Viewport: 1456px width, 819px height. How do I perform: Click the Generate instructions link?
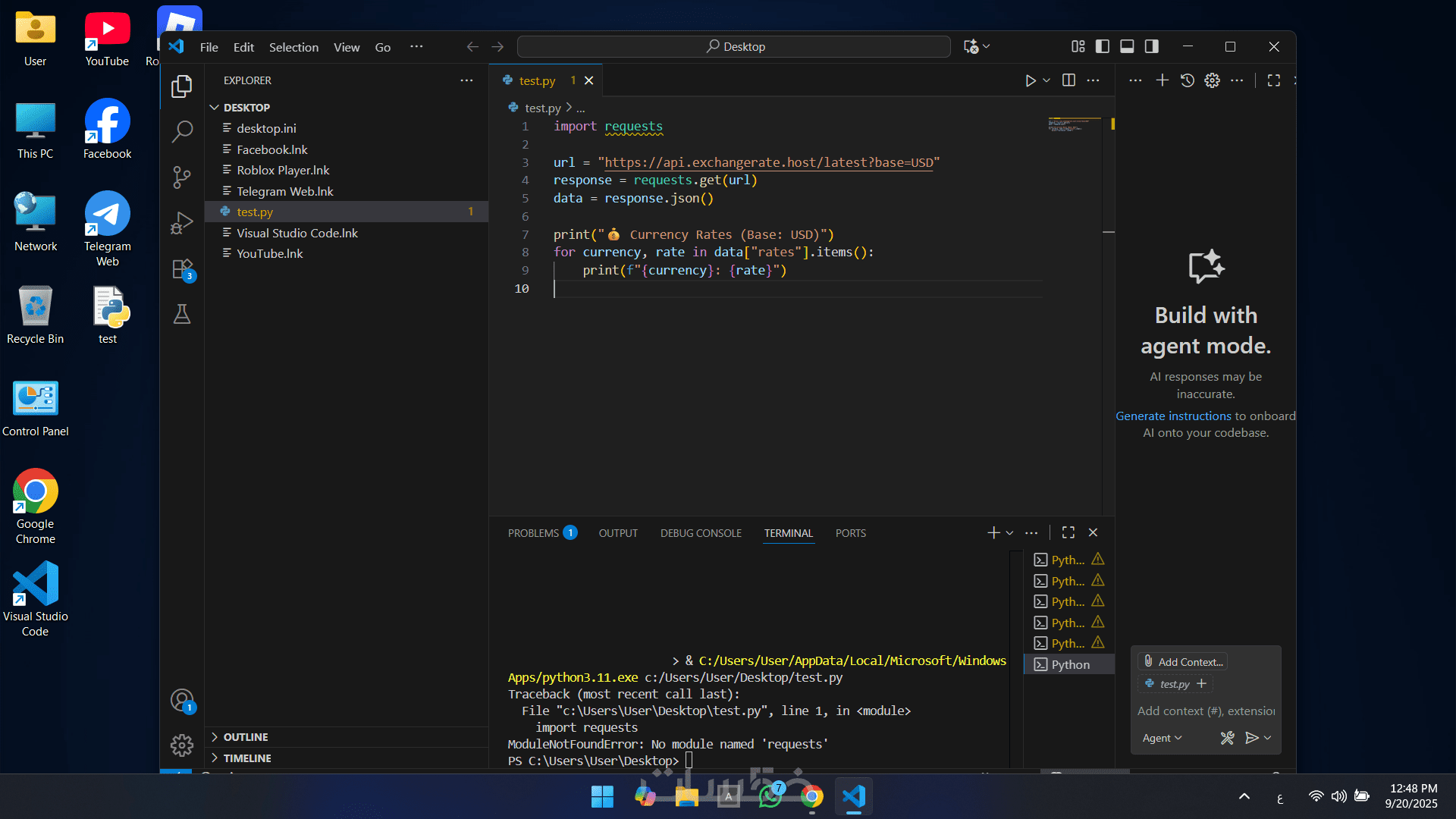point(1173,416)
